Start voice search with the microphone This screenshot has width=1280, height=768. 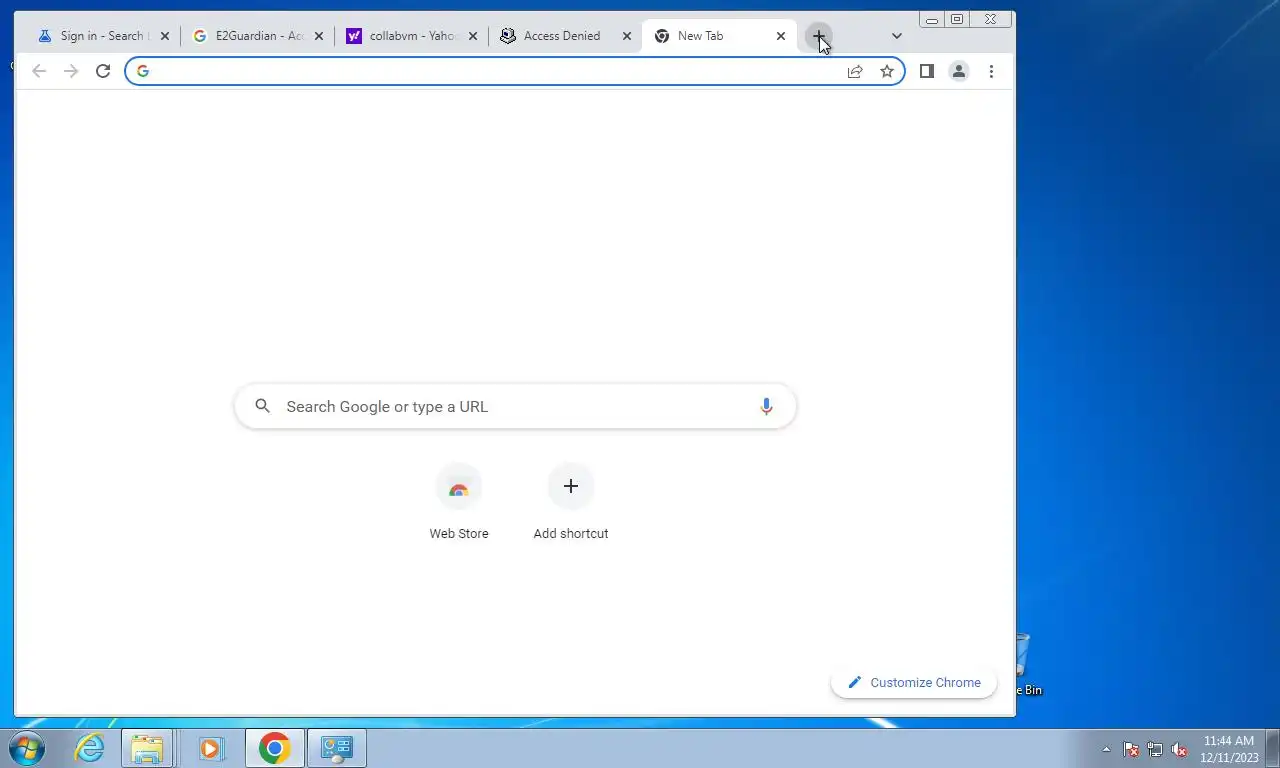(766, 407)
